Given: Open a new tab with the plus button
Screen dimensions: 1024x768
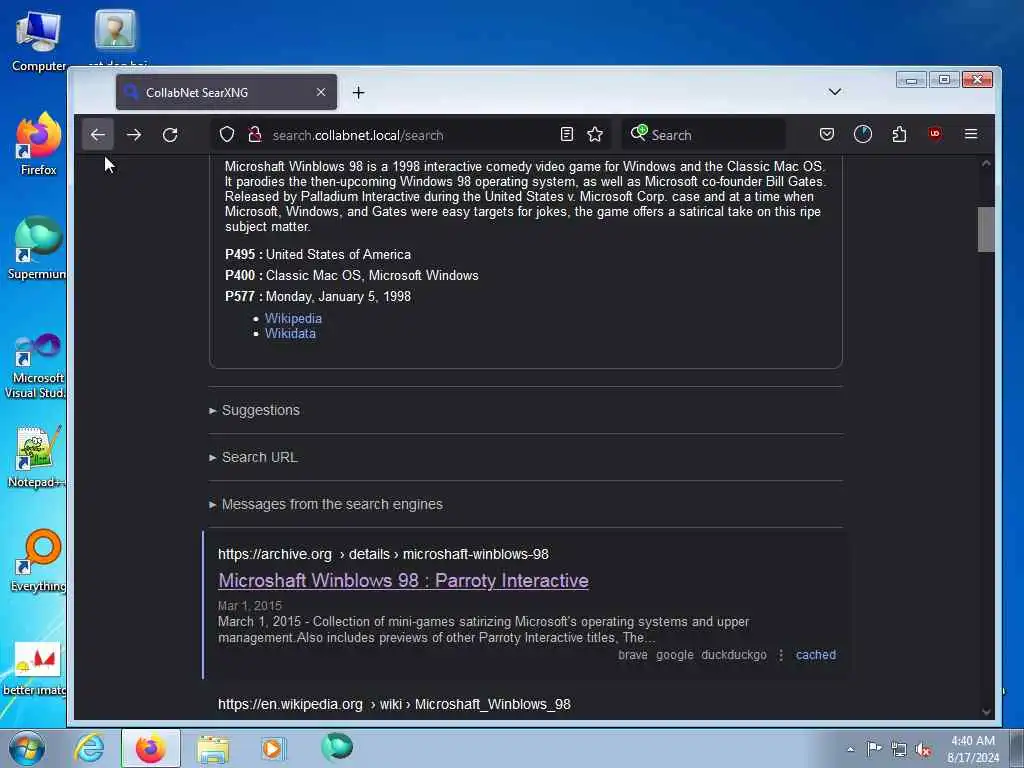Looking at the screenshot, I should pos(359,93).
